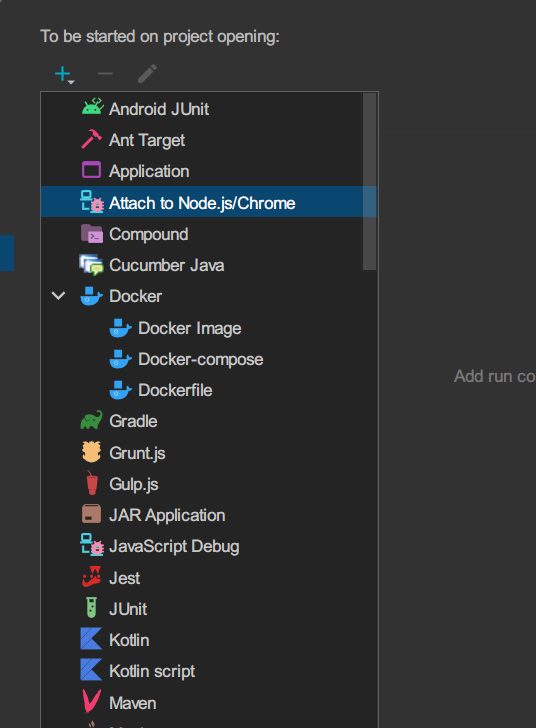The height and width of the screenshot is (728, 536).
Task: Select Attach to Node.js/Chrome entry
Action: point(209,202)
